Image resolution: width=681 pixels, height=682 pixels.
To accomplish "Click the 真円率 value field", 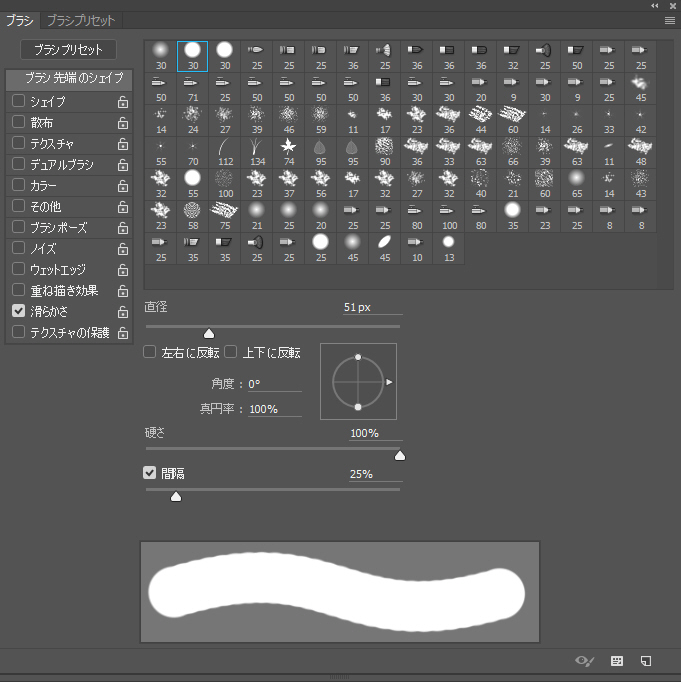I will coord(274,409).
